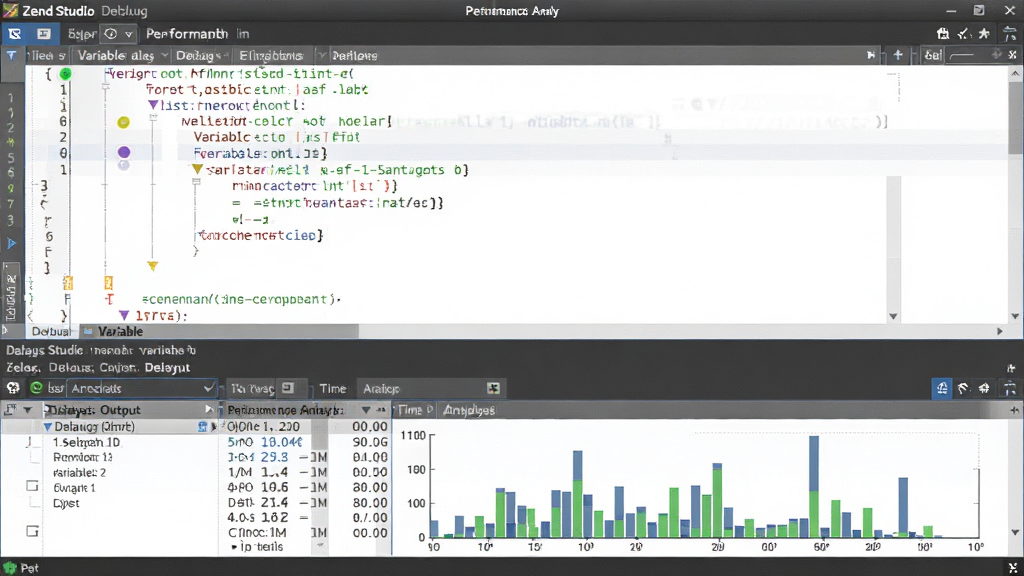The image size is (1024, 576).
Task: Click the checkmark tool icon left of the star
Action: pos(963,33)
